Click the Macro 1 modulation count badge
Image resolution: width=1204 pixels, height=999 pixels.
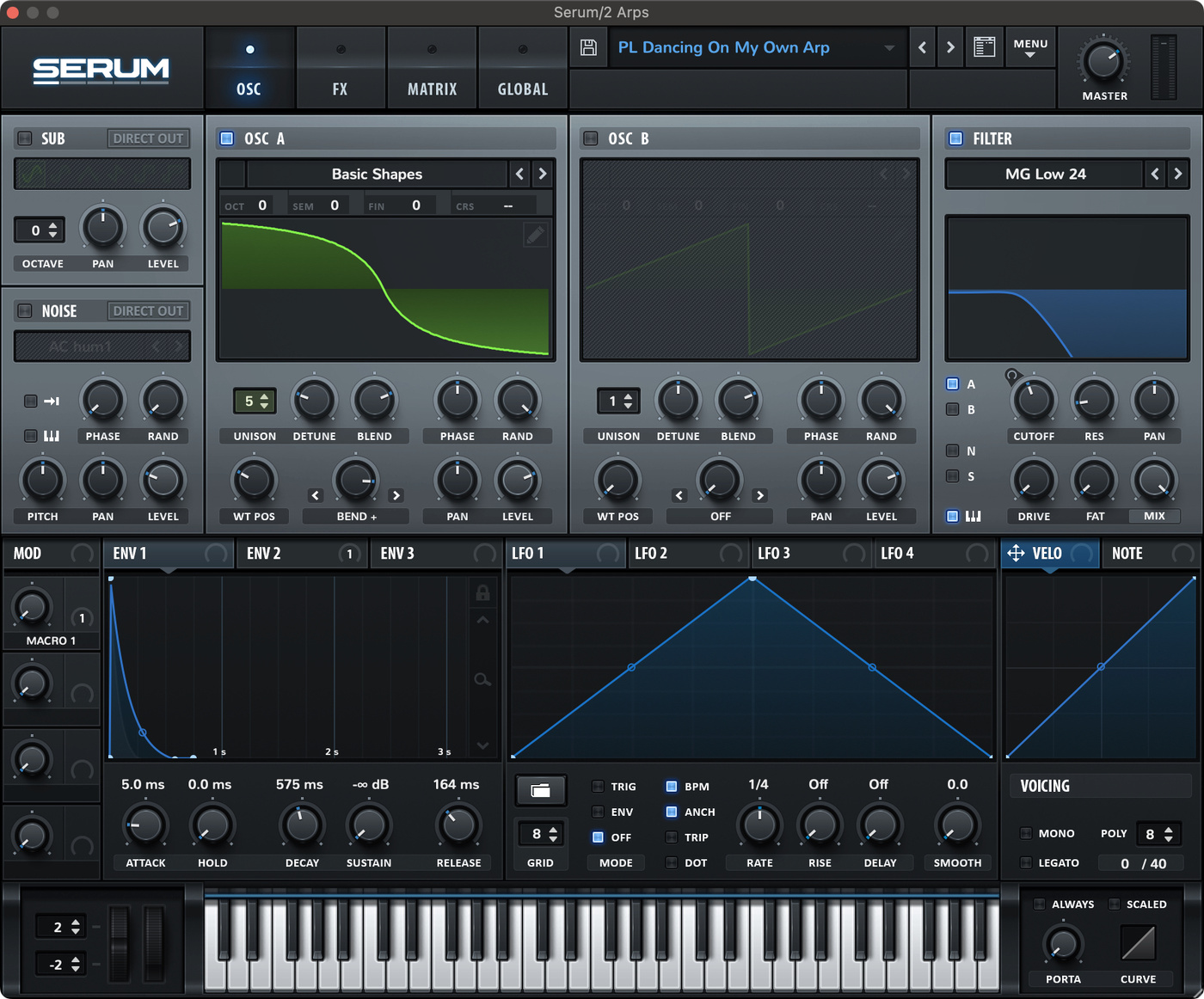coord(82,617)
